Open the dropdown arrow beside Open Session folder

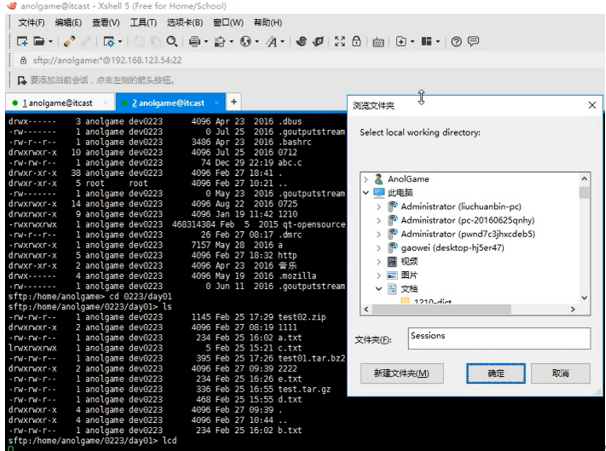[x=50, y=41]
